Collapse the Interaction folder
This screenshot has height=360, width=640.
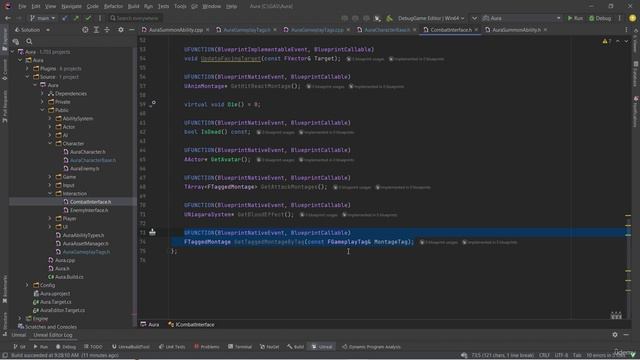click(x=50, y=193)
